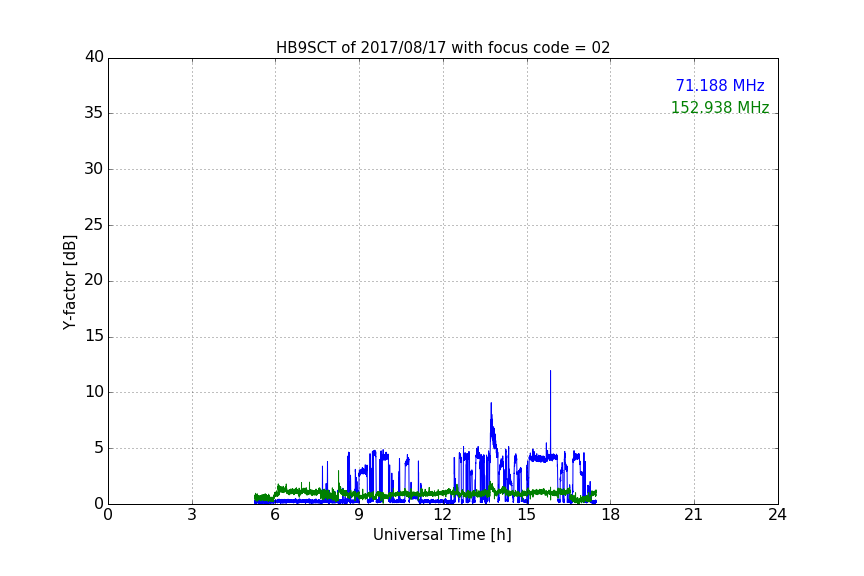Screen dimensions: 864x576
Task: Click the x-axis tick label 6
Action: (275, 515)
